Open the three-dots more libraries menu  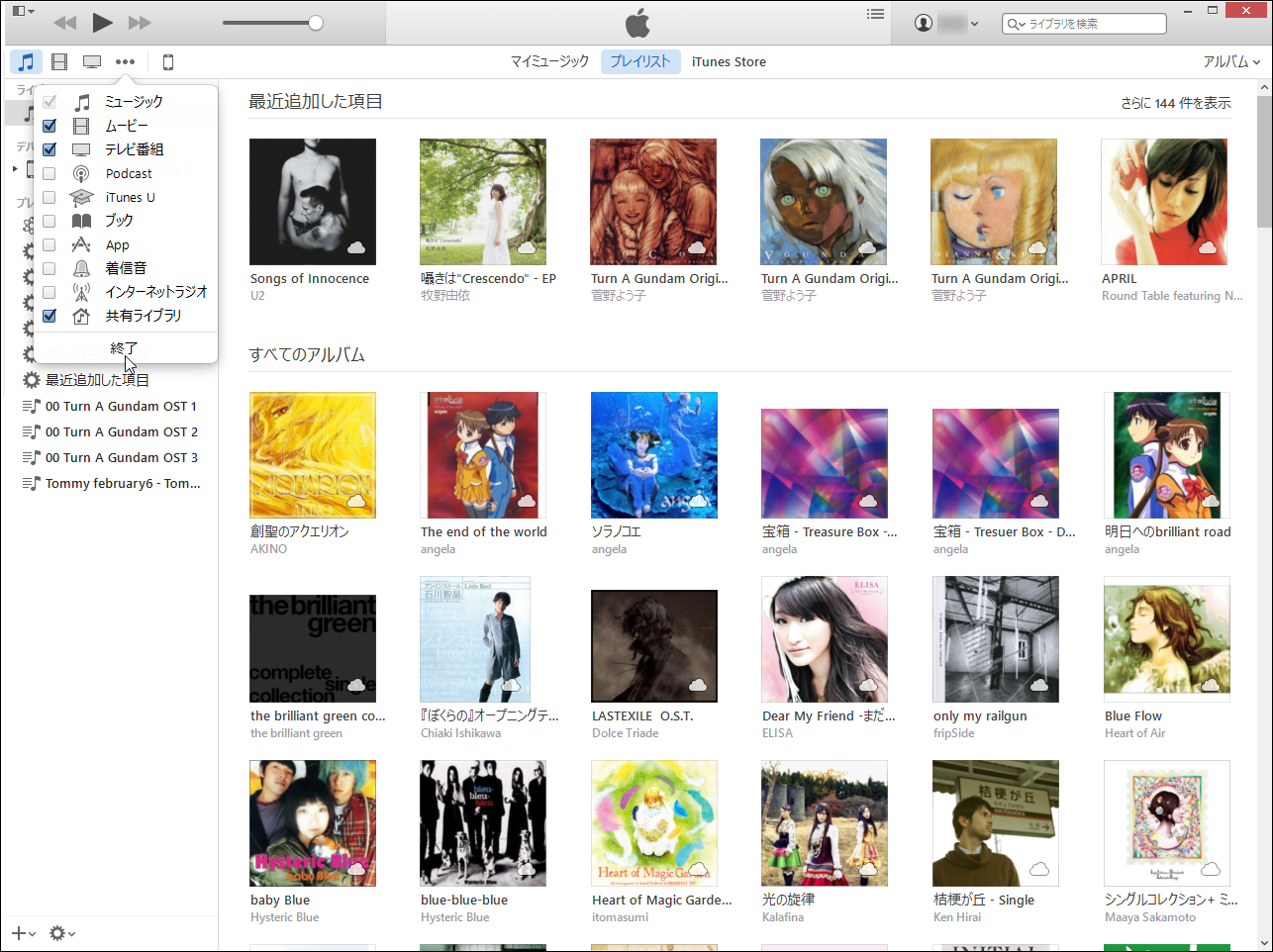point(125,62)
